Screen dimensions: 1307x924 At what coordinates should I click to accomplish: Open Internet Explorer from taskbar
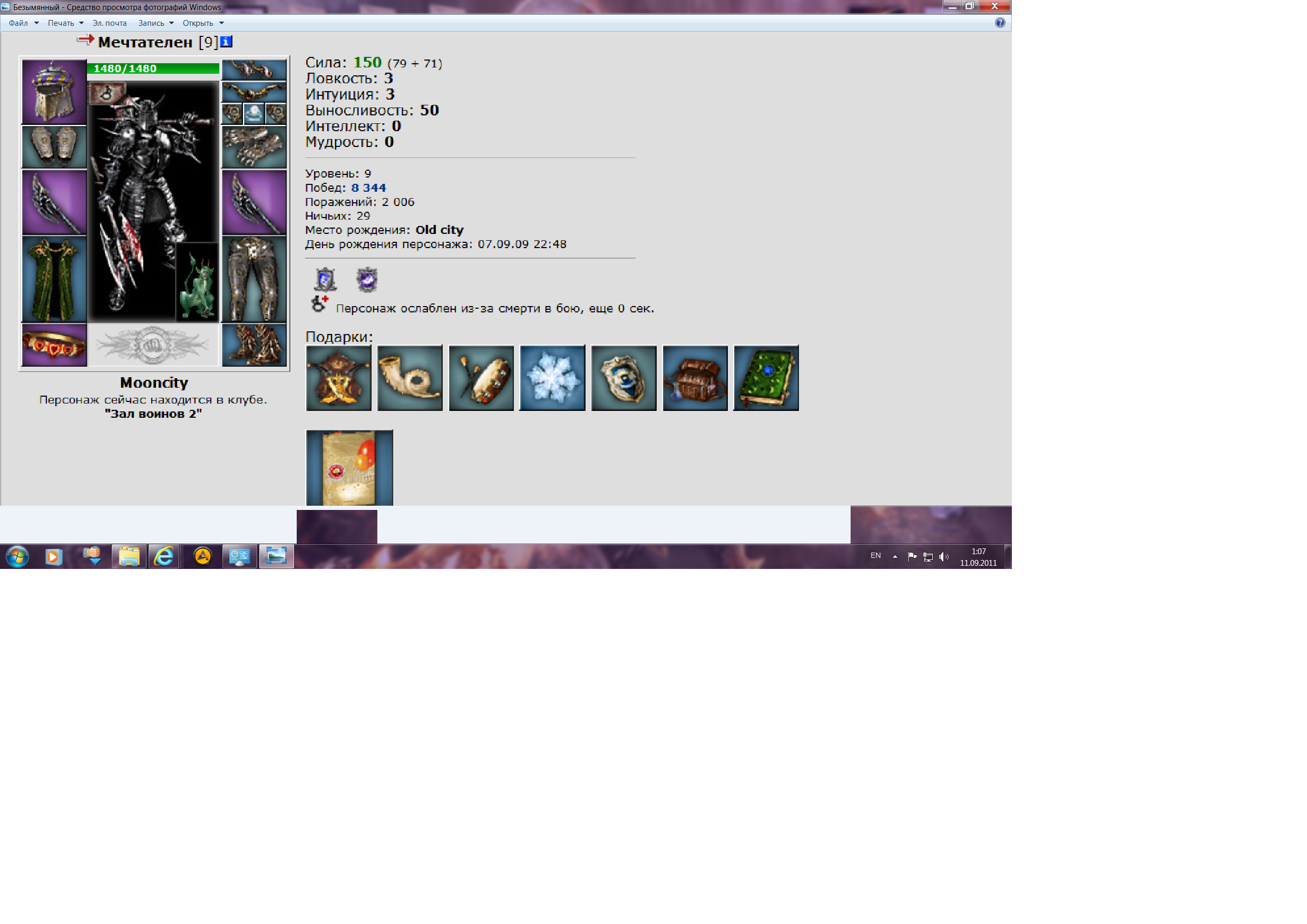(164, 556)
